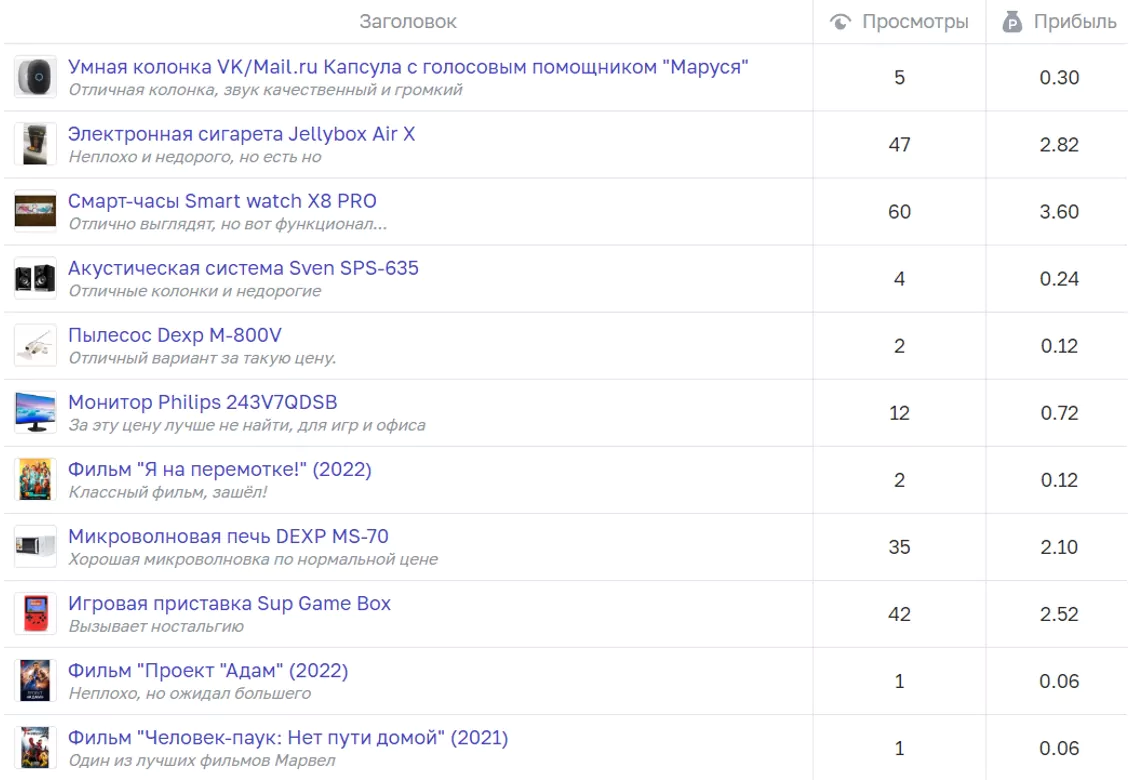The image size is (1130, 783).
Task: Click views value 12 for Philips monitor row
Action: point(899,412)
